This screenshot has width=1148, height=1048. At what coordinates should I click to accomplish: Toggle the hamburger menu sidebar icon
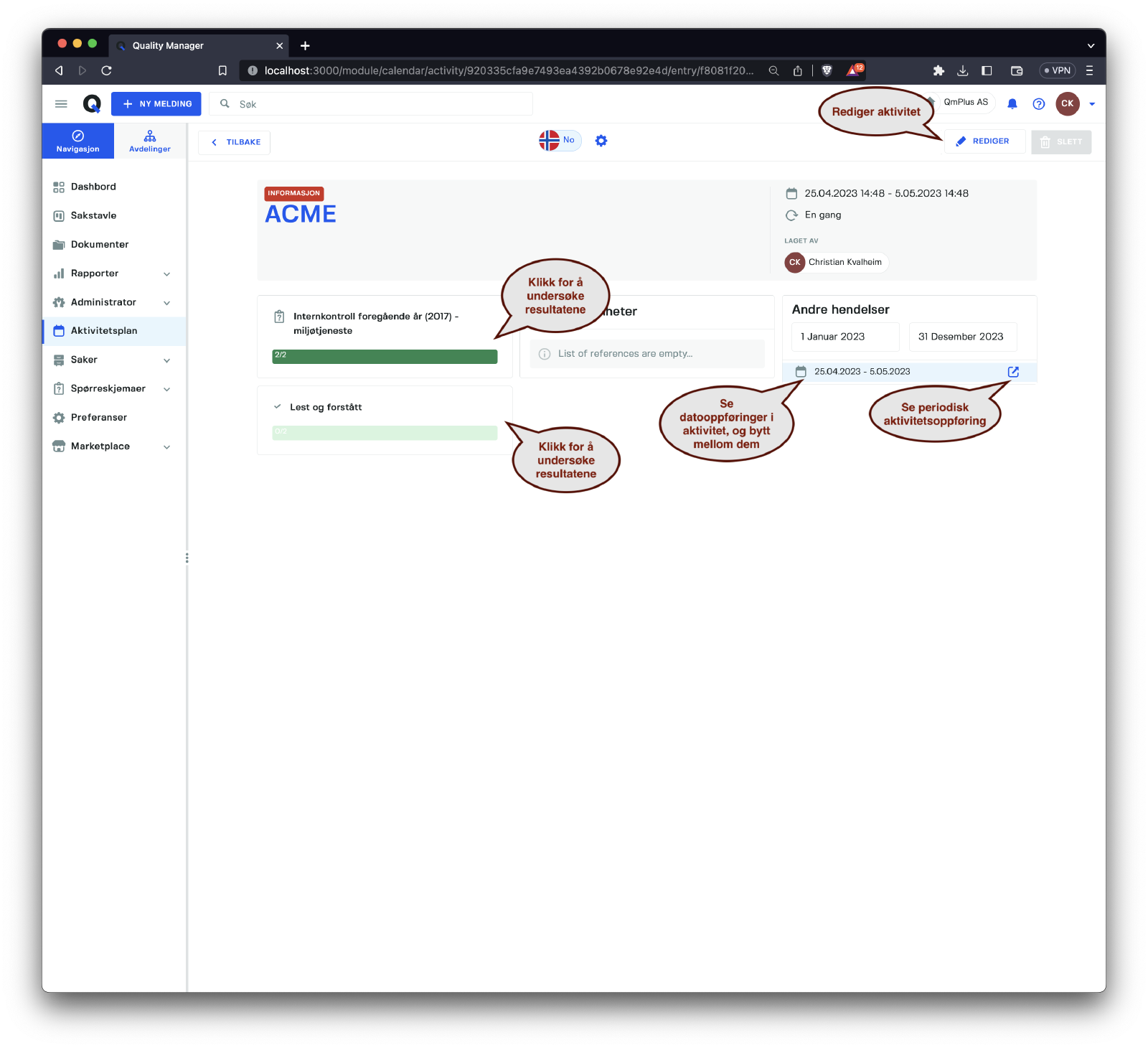pos(61,104)
